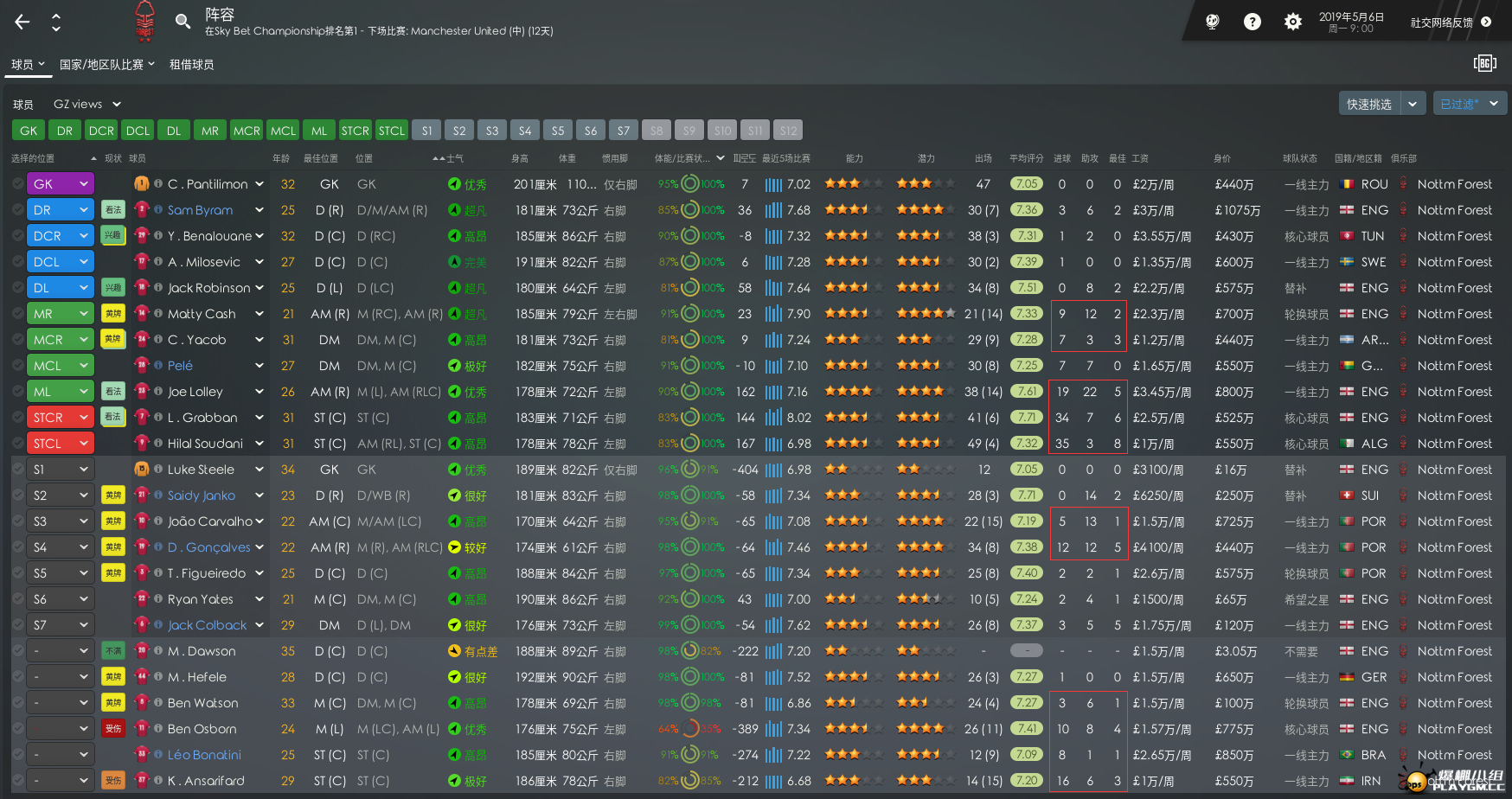Go back with the left arrow
Viewport: 1512px width, 799px height.
pos(22,22)
